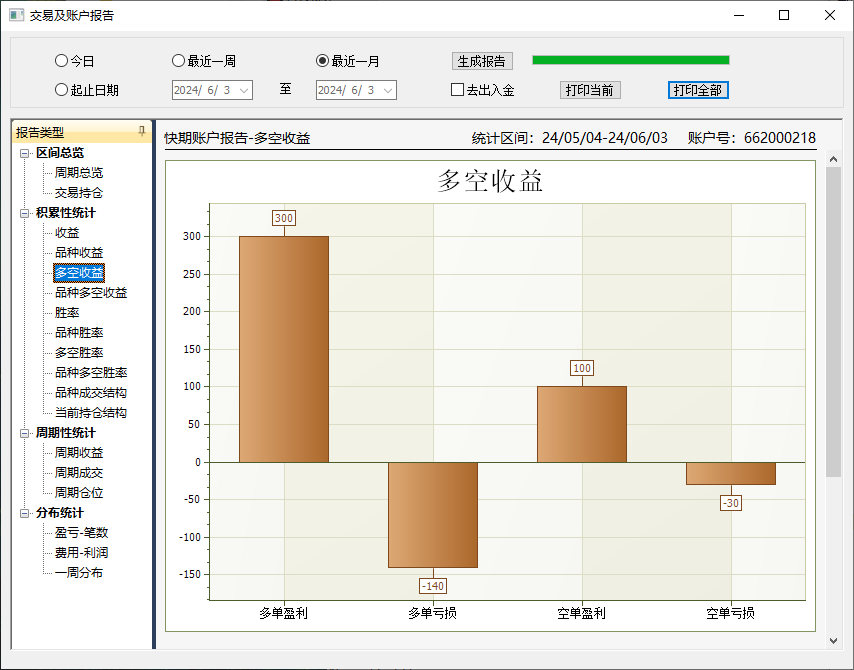The width and height of the screenshot is (854, 670).
Task: Click the green report progress bar
Action: coord(630,60)
